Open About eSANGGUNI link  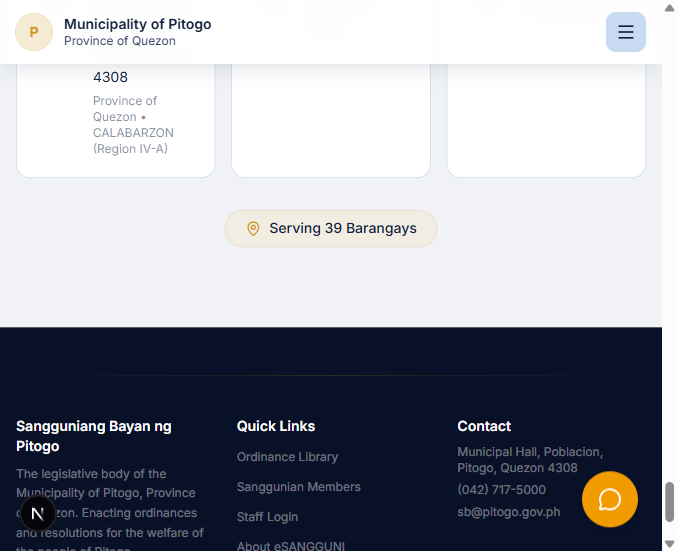pos(291,546)
